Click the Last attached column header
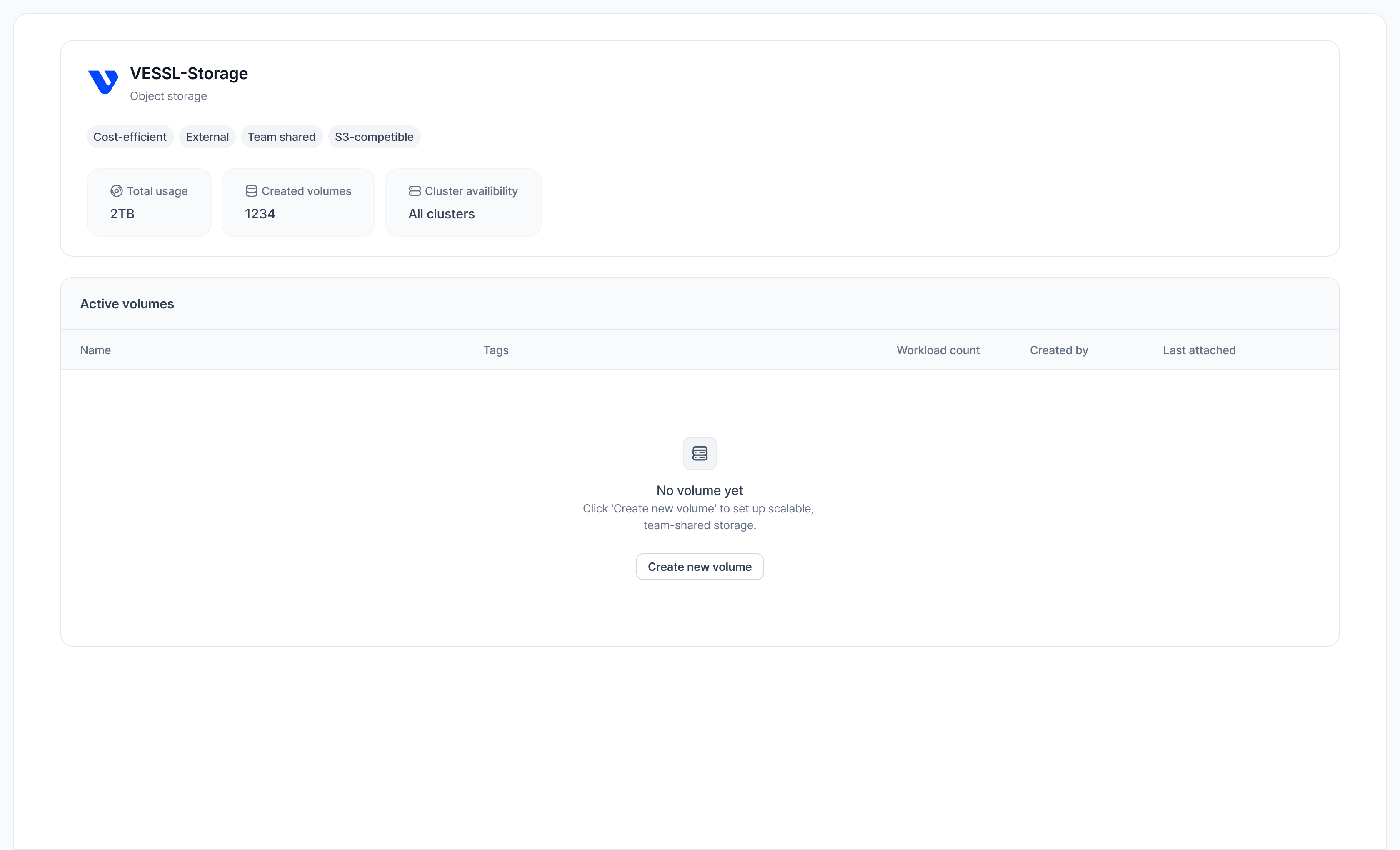This screenshot has width=1400, height=850. coord(1200,350)
